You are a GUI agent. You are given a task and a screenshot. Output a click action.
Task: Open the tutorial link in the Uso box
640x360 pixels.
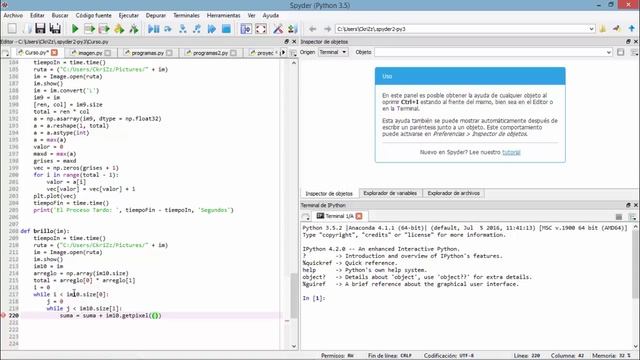coord(511,152)
